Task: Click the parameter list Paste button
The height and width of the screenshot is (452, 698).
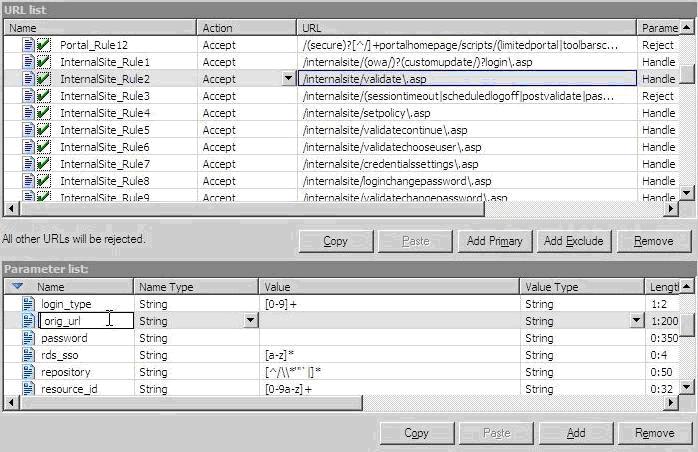Action: click(496, 433)
